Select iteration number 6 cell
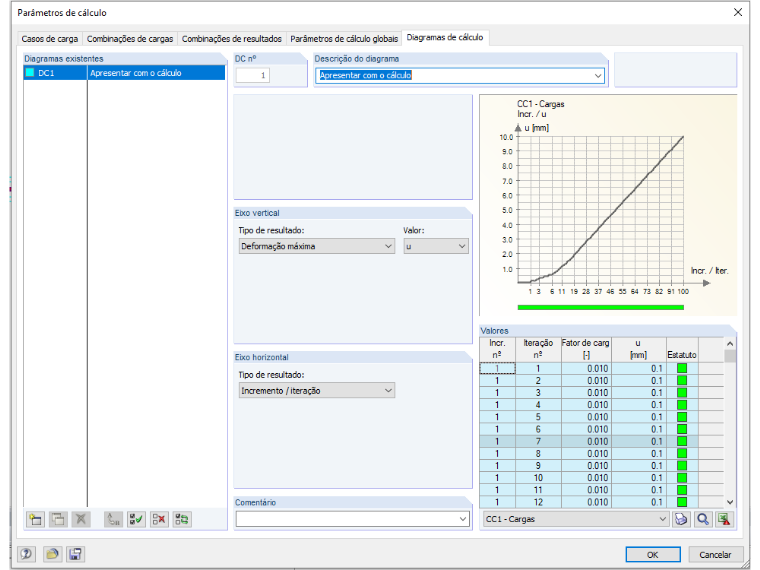Viewport: 760px width, 570px height. point(538,429)
